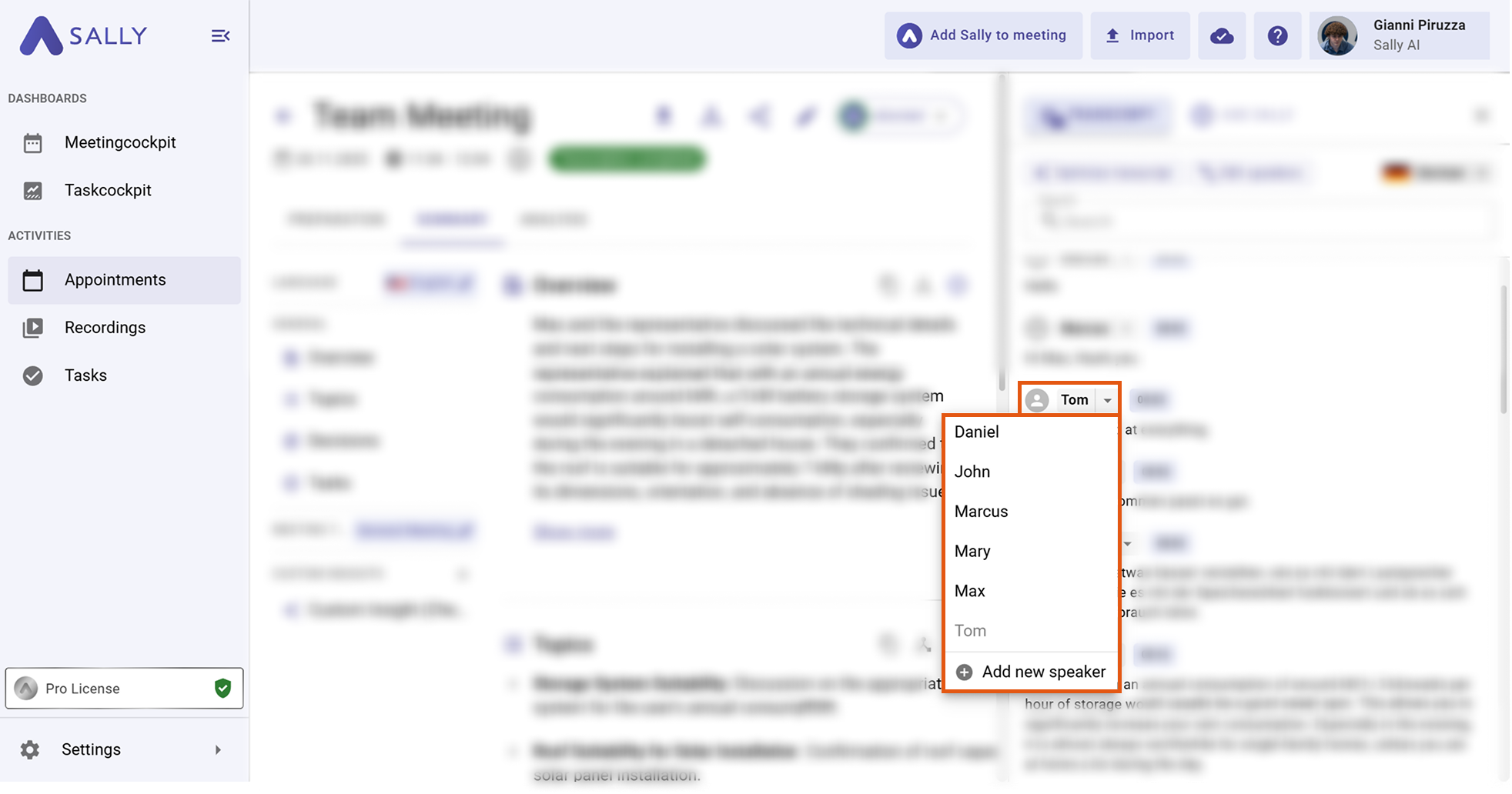Click the Taskcockpit chart icon
The image size is (1512, 794).
[x=32, y=191]
